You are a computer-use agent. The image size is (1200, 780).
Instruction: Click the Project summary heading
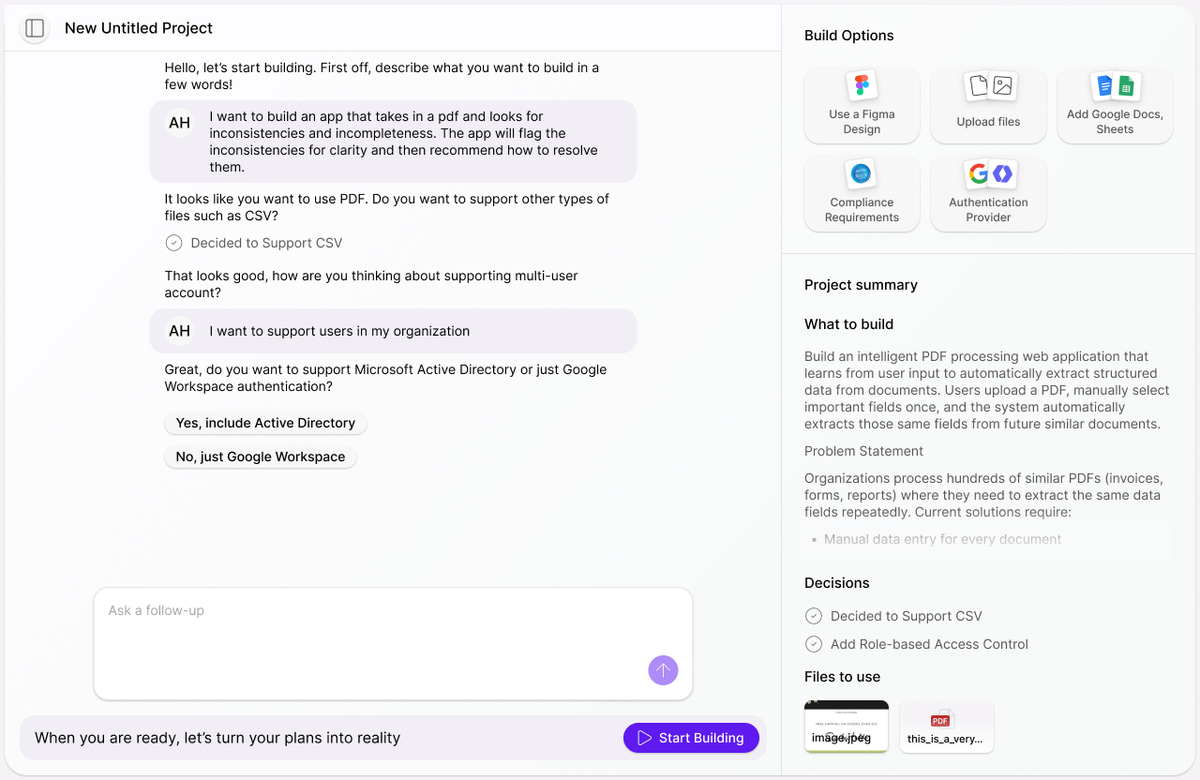pyautogui.click(x=860, y=285)
